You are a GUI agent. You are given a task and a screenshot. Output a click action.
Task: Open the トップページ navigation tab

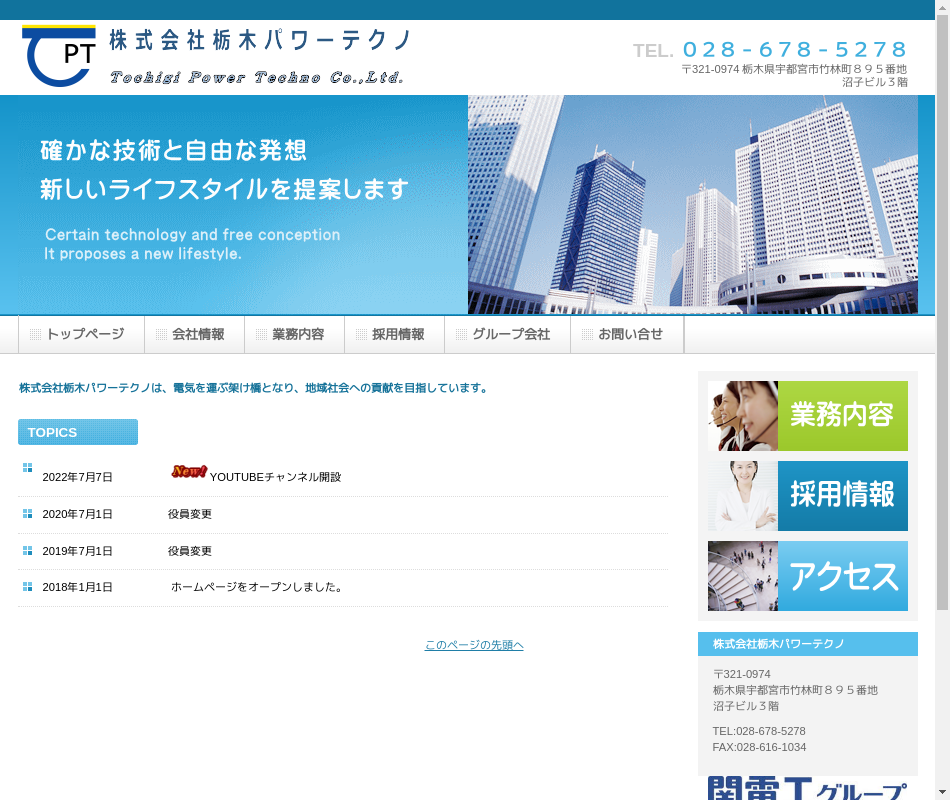82,335
